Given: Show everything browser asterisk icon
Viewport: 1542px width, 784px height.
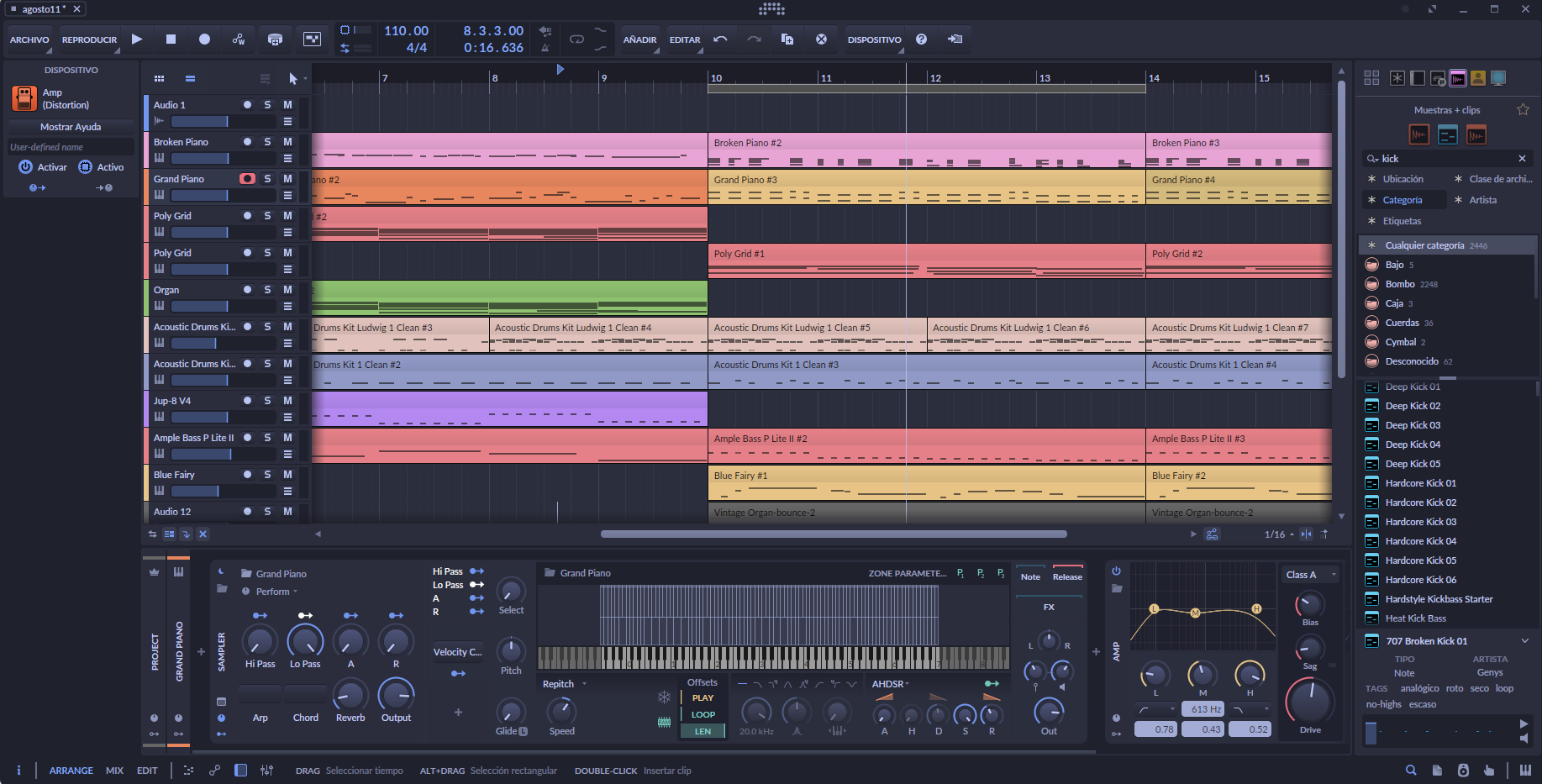Looking at the screenshot, I should pos(1397,78).
